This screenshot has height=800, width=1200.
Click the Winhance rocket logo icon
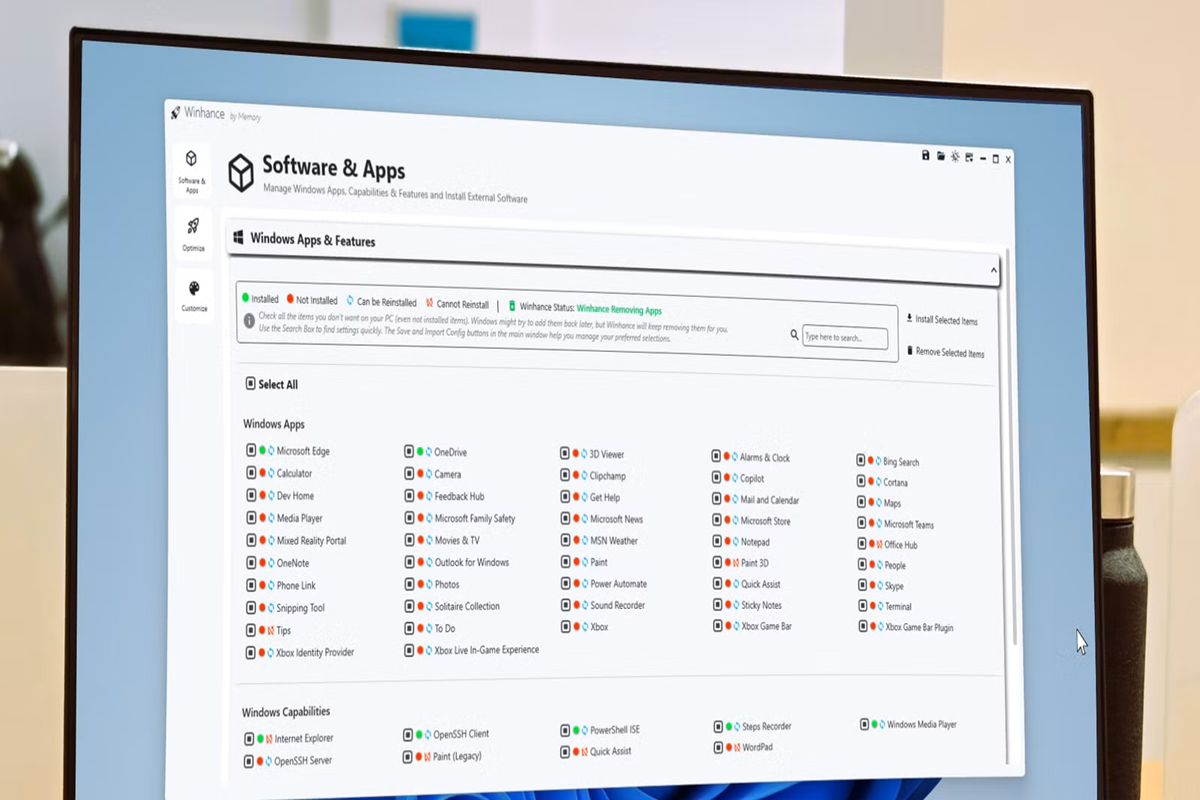click(x=175, y=112)
